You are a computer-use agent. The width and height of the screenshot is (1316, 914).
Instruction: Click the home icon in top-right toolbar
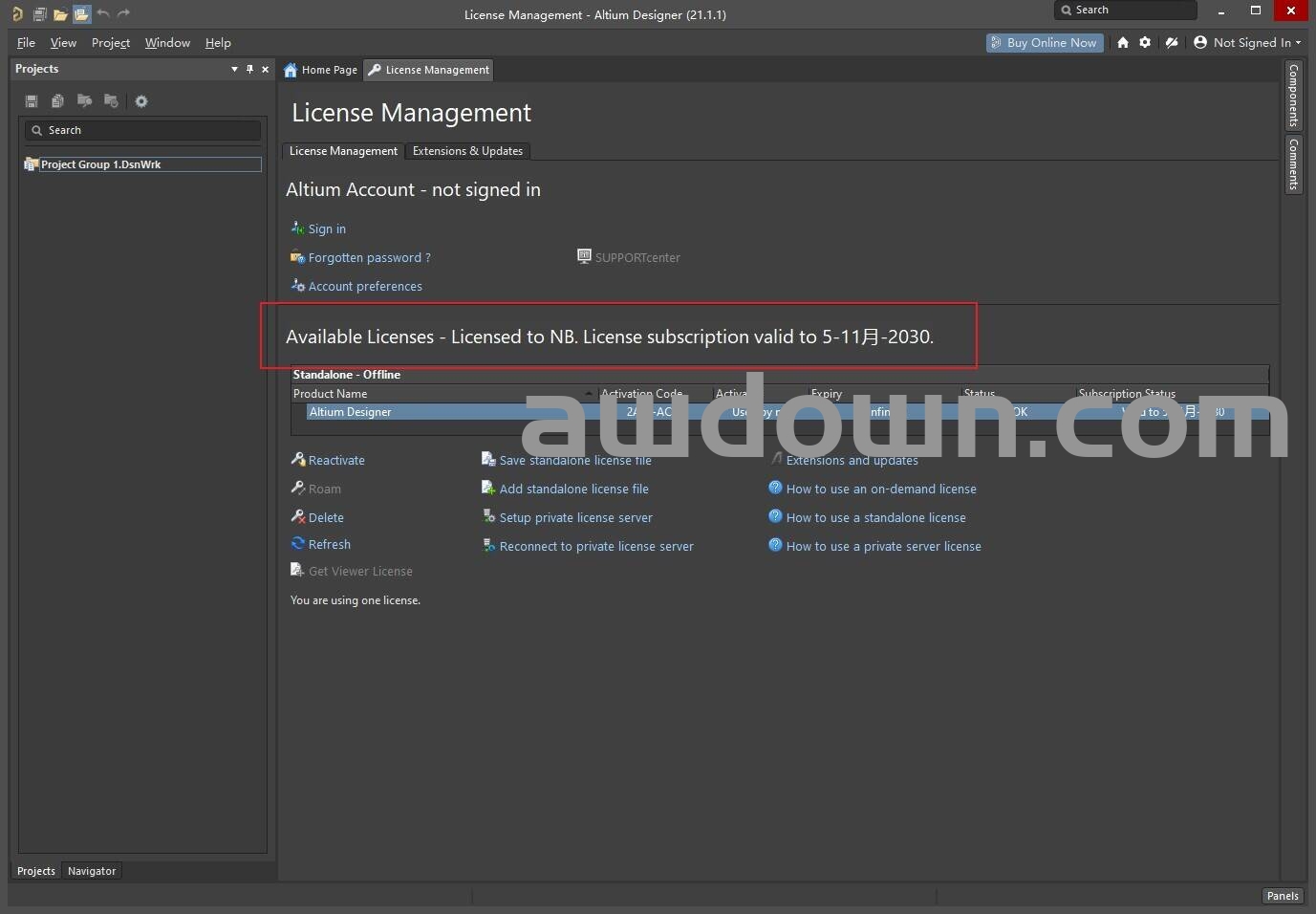point(1123,43)
